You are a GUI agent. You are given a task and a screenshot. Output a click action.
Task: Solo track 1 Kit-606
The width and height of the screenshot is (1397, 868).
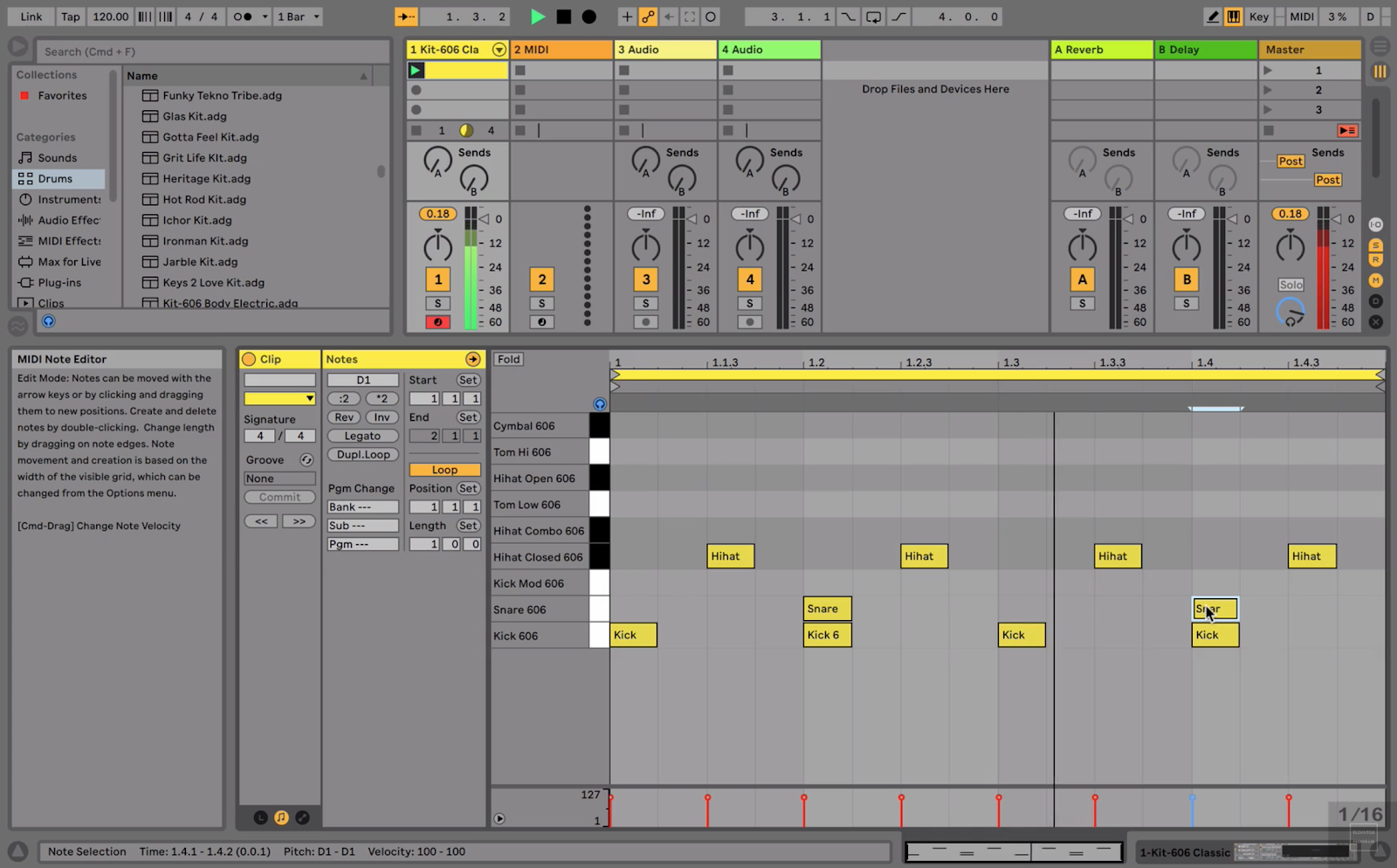point(437,303)
